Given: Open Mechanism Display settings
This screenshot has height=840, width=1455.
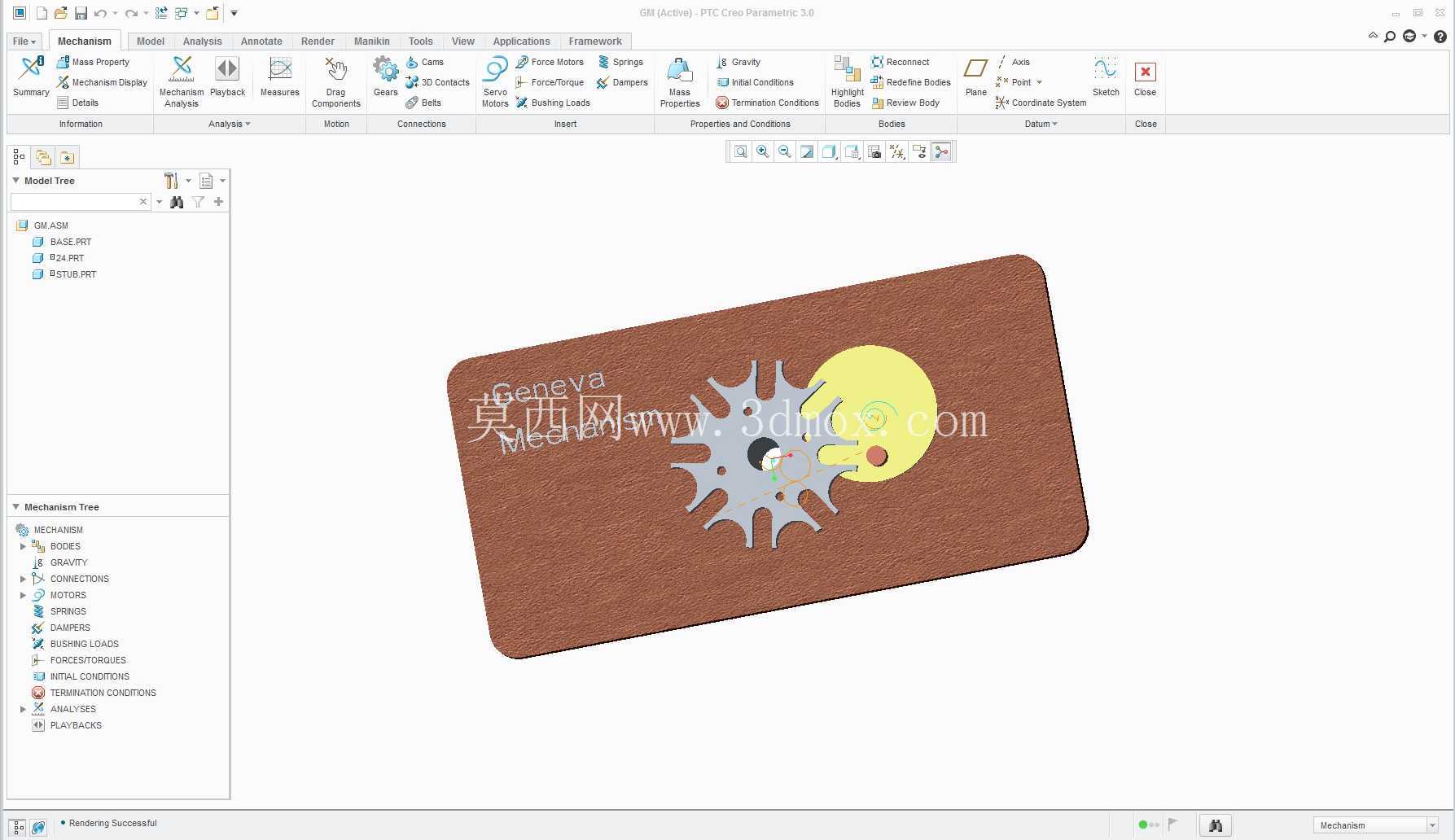Looking at the screenshot, I should [102, 82].
